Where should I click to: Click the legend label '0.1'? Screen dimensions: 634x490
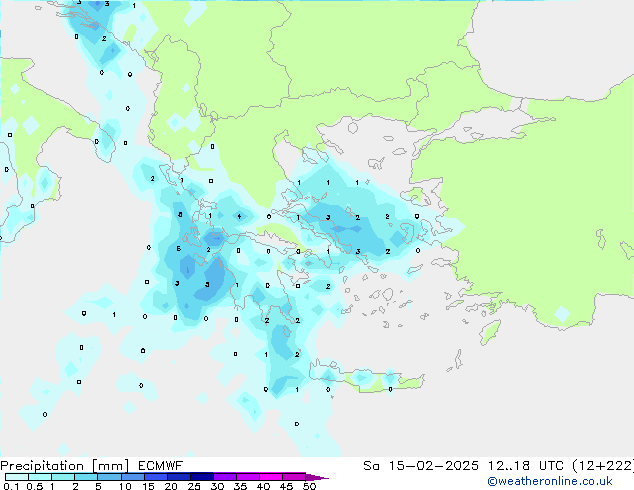pyautogui.click(x=11, y=486)
